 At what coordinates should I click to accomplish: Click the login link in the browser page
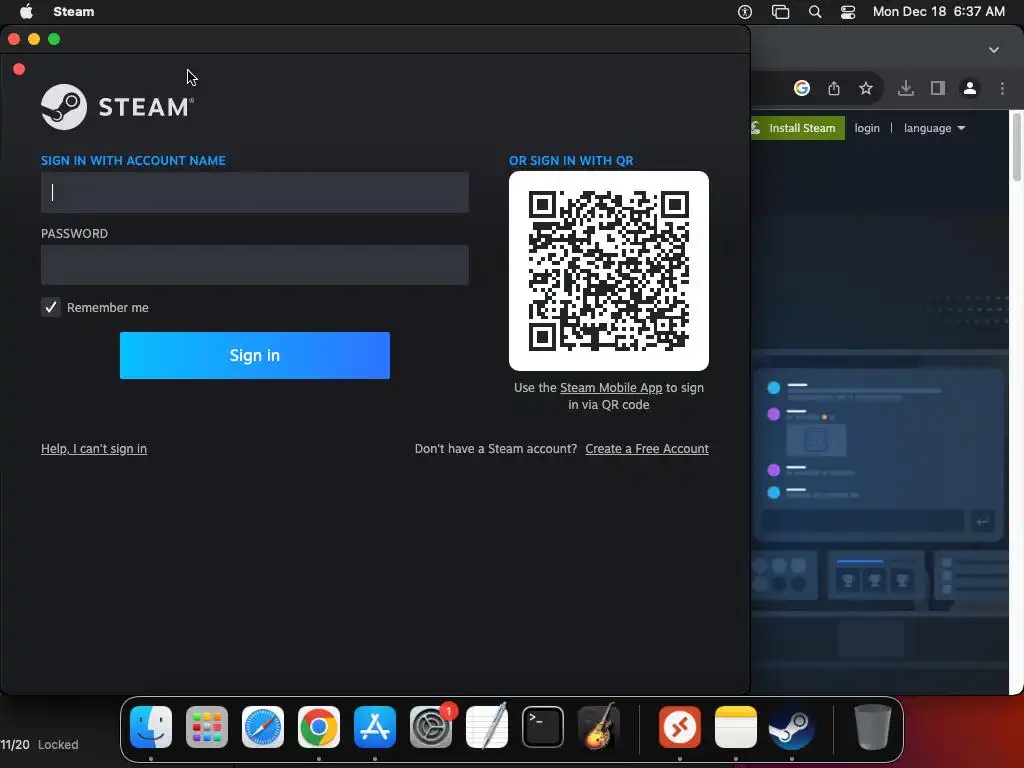click(867, 128)
